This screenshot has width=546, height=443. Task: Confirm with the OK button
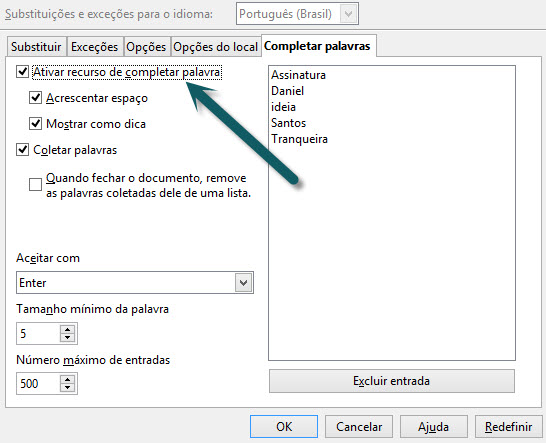coord(284,427)
